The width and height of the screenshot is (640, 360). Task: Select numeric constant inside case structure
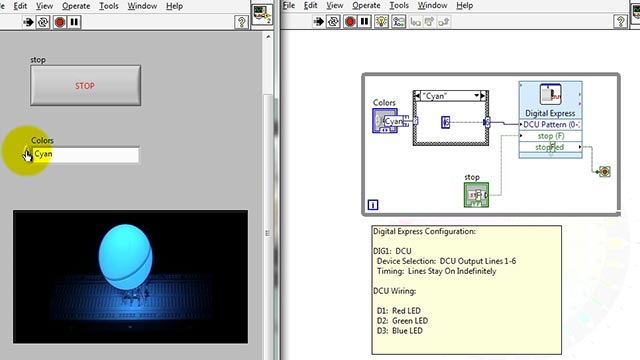click(445, 122)
